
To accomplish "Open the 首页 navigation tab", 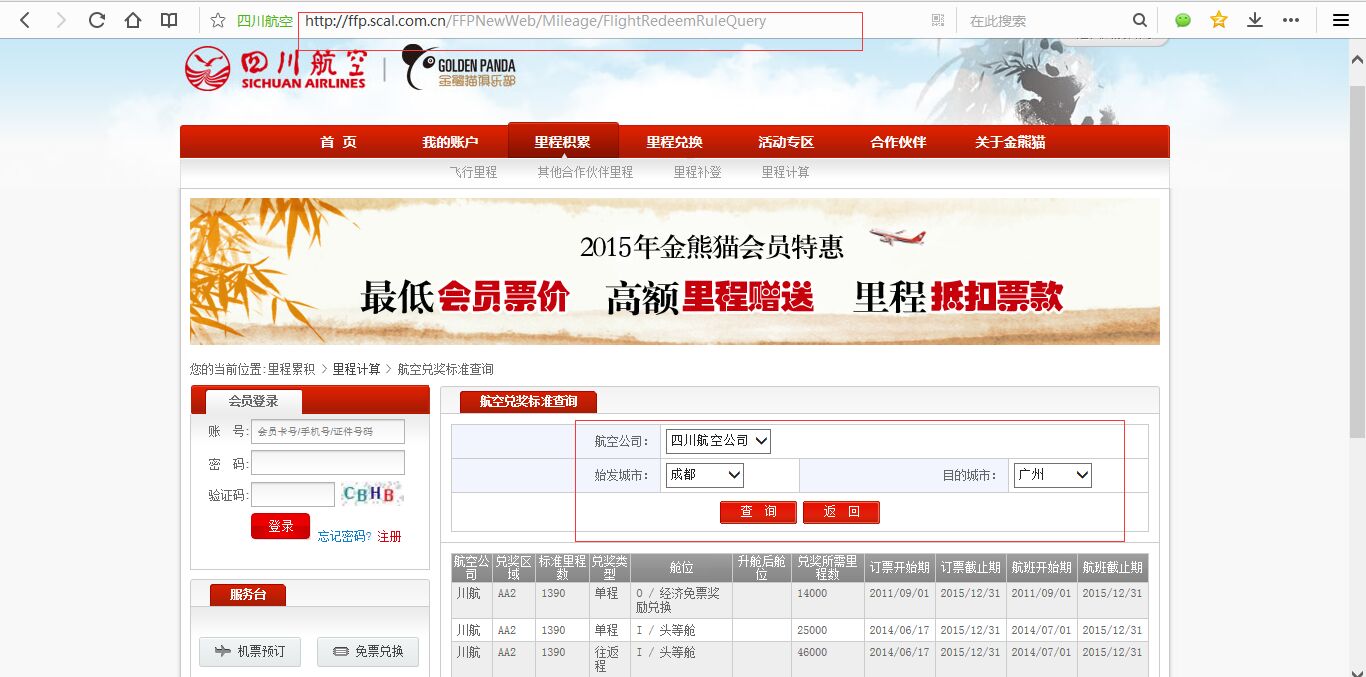I will click(338, 142).
